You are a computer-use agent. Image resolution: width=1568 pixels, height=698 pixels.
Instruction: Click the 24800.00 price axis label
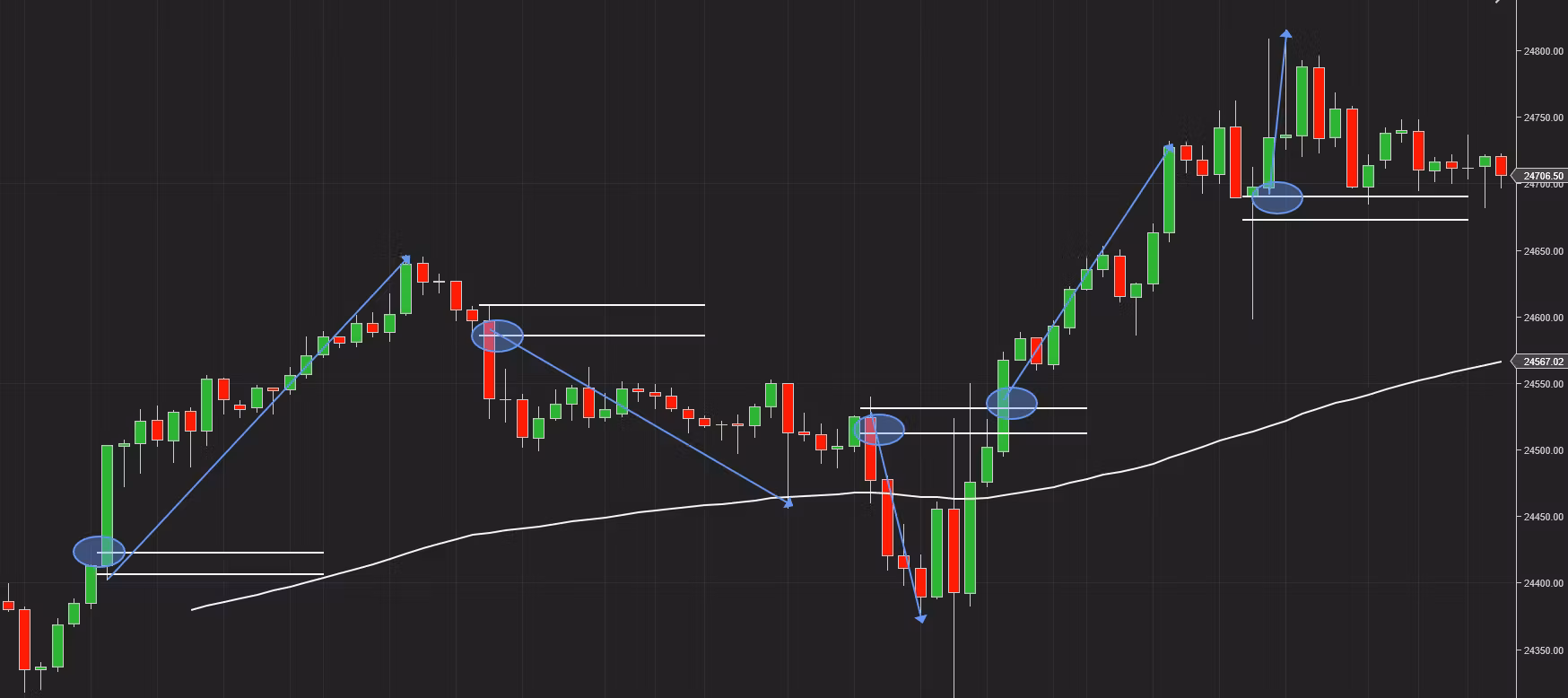pos(1543,51)
